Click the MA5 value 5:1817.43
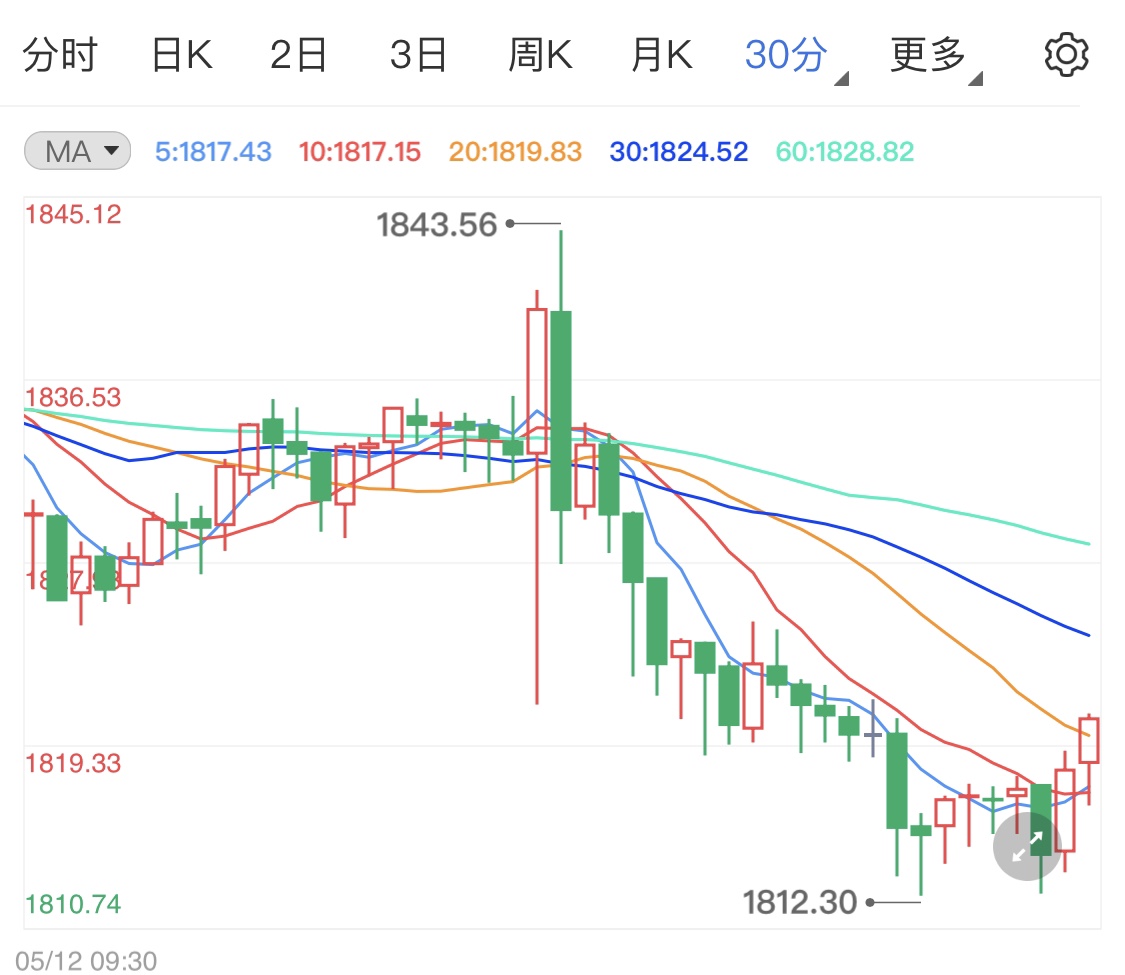Viewport: 1125px width, 975px height. pyautogui.click(x=213, y=151)
